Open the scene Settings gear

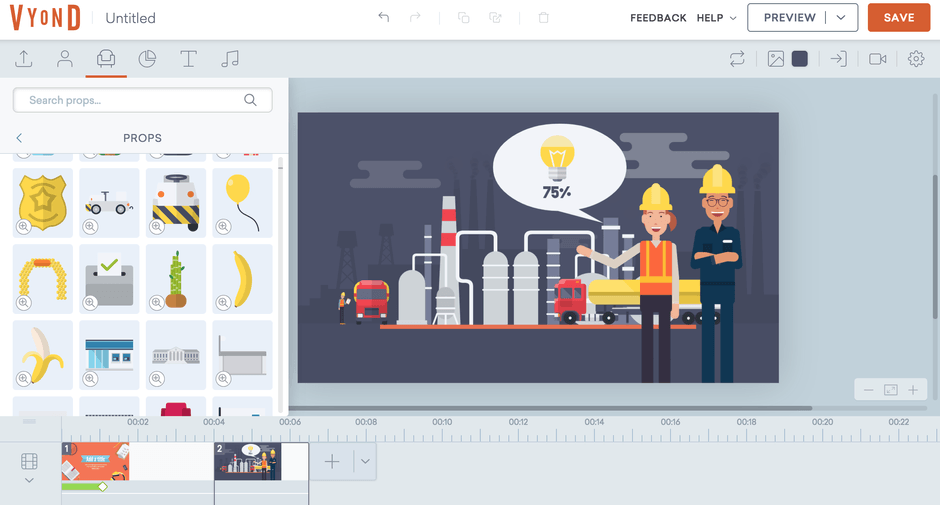[x=916, y=59]
